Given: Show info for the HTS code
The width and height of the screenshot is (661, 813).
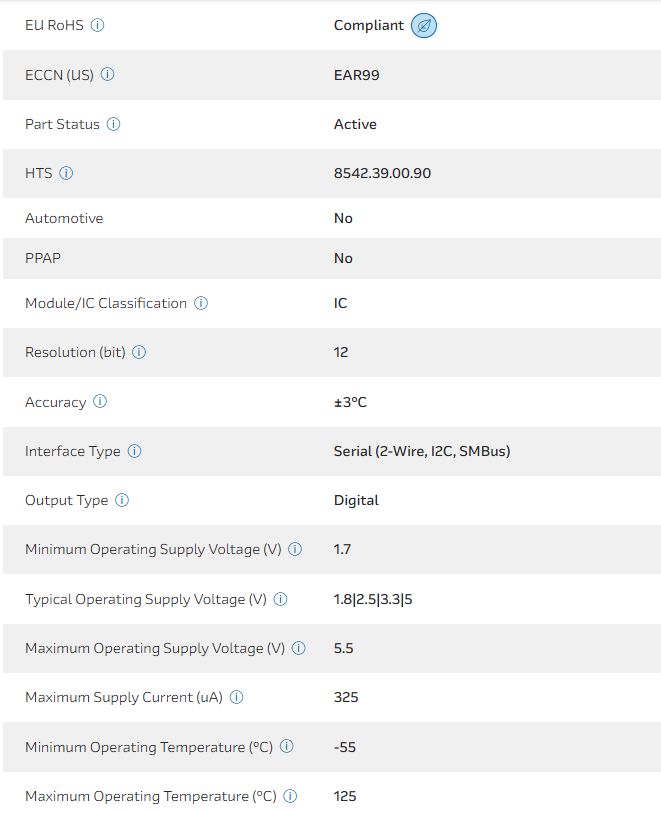Looking at the screenshot, I should (66, 173).
